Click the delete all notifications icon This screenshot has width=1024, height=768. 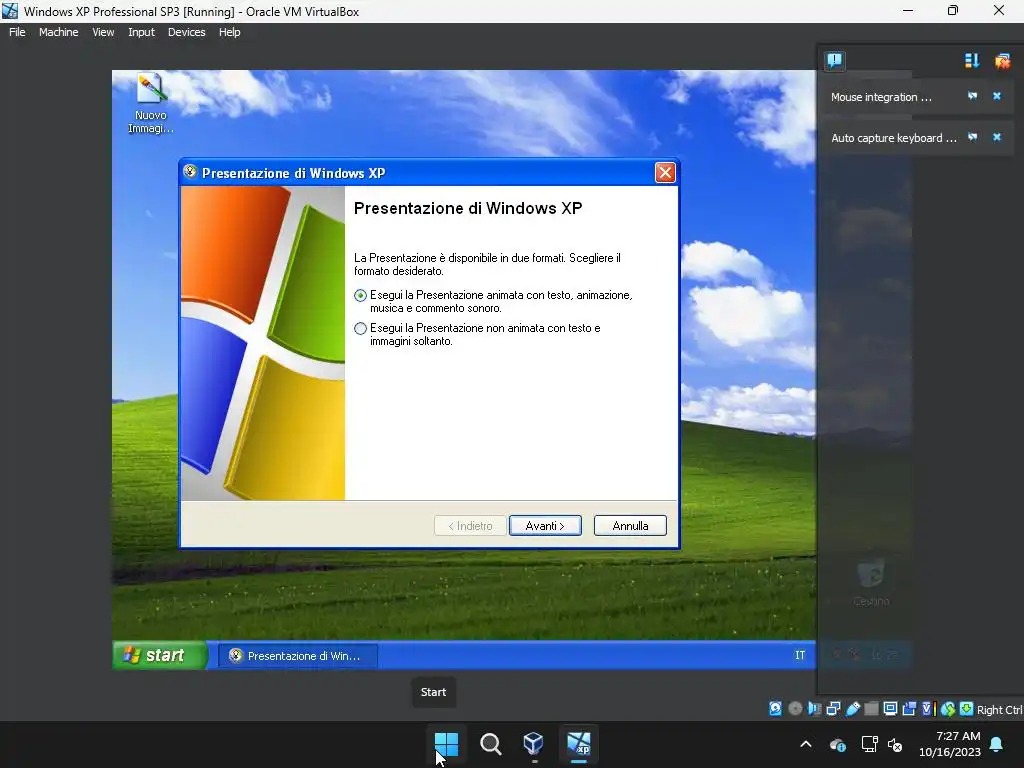1002,61
